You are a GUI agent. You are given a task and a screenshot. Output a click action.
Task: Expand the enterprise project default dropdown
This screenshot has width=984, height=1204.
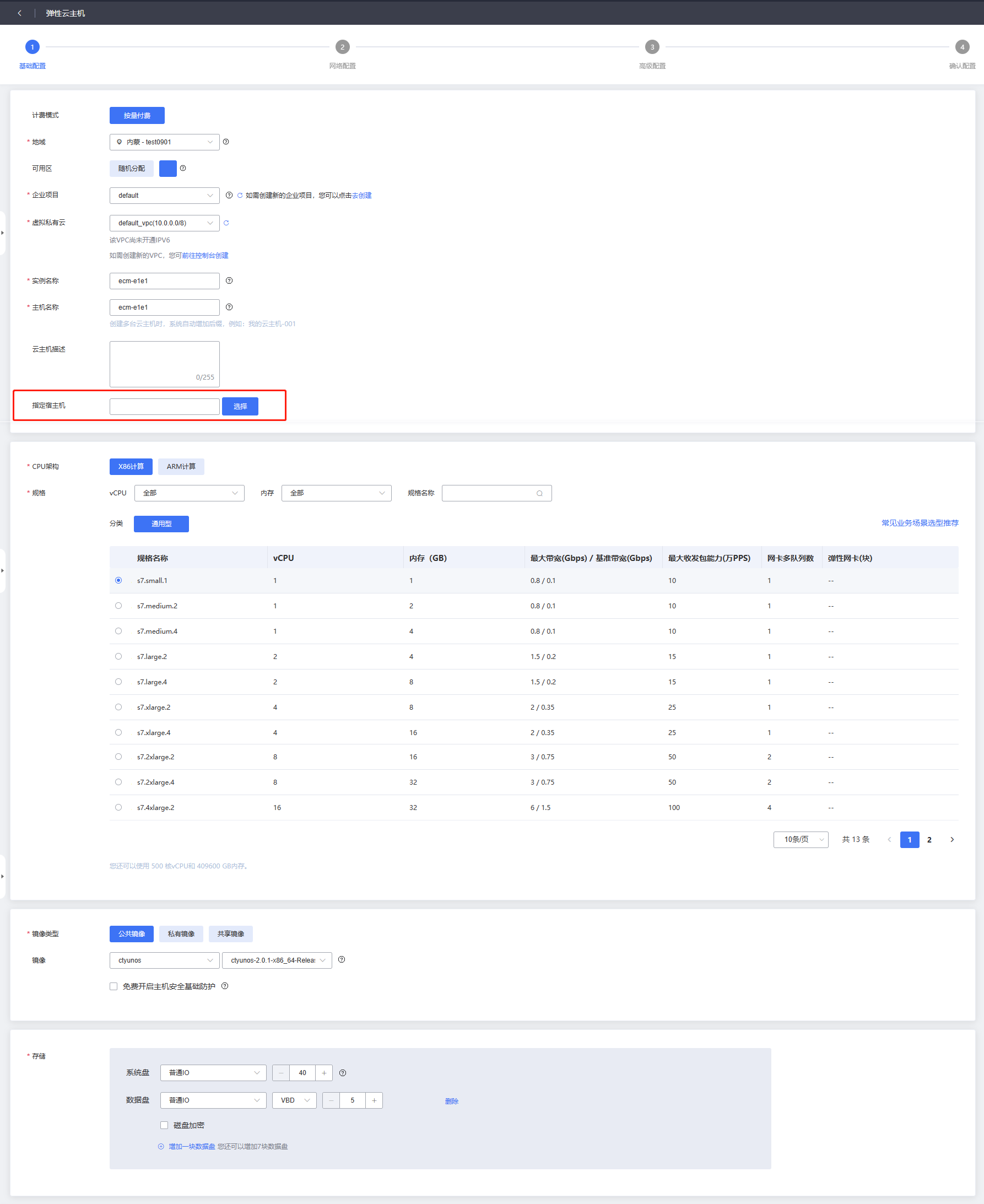tap(164, 196)
